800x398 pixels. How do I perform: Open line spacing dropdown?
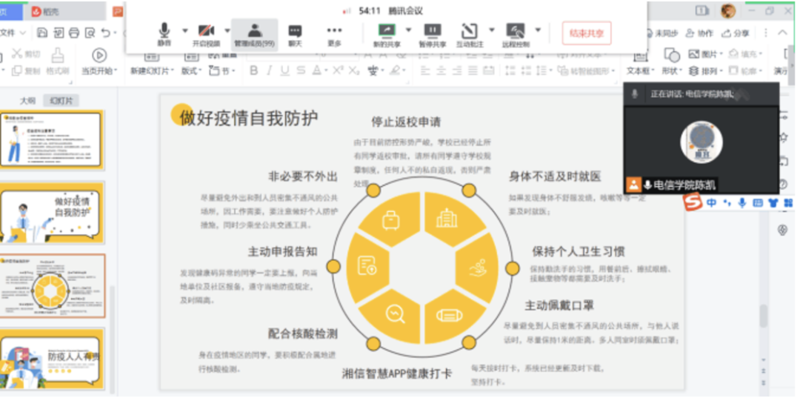click(545, 70)
